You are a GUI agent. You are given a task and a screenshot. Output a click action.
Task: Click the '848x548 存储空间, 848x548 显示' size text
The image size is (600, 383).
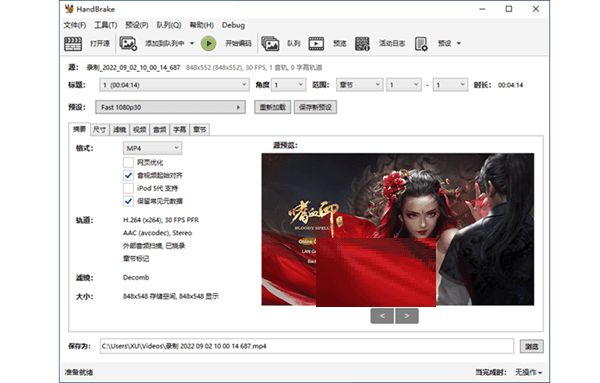171,296
